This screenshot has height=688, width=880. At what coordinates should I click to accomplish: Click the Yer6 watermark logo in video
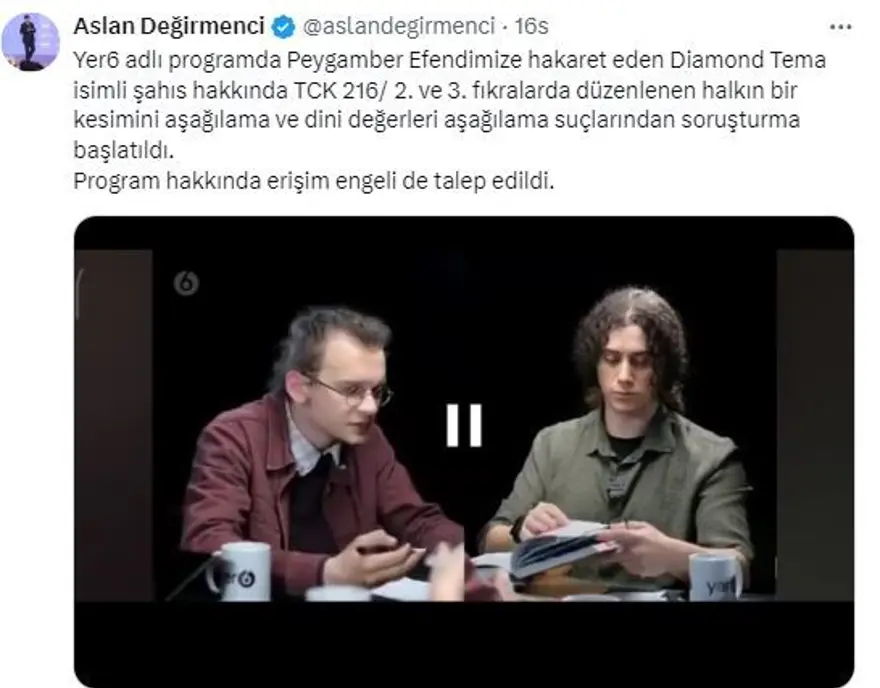pos(186,283)
